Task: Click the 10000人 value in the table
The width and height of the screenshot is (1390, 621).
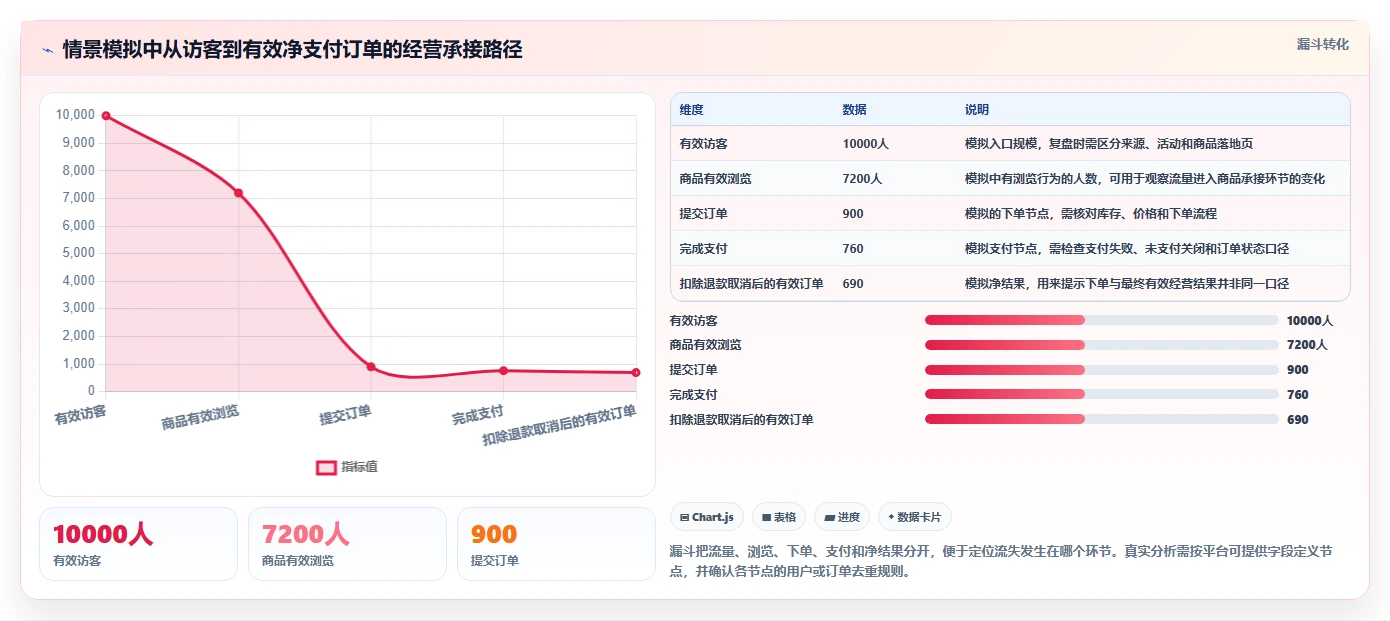Action: tap(865, 144)
